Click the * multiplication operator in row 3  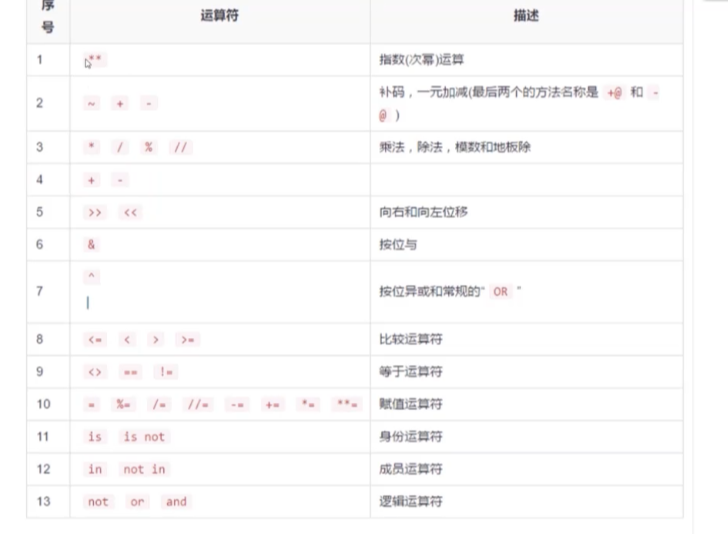pos(91,147)
